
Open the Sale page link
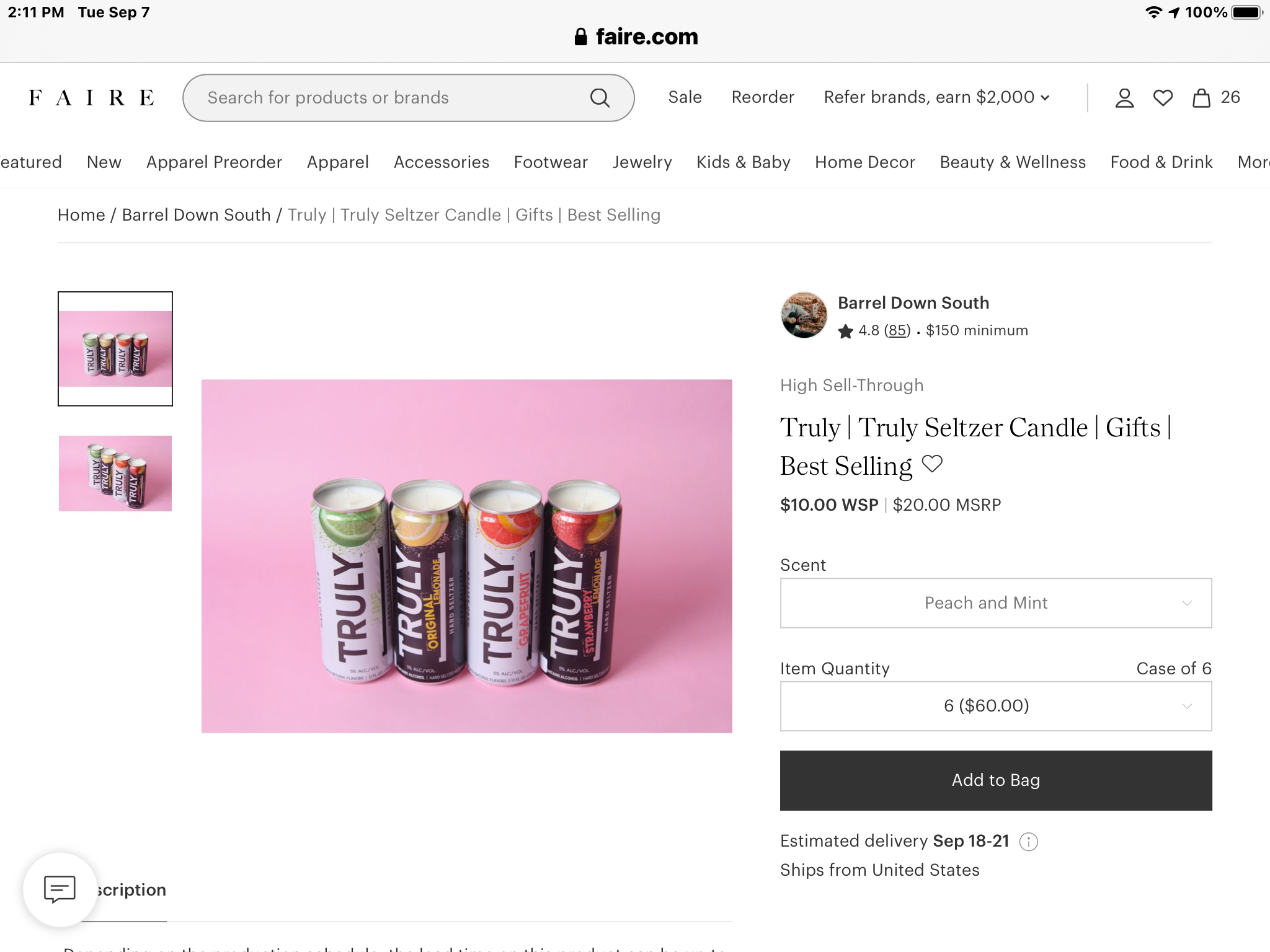(x=685, y=97)
